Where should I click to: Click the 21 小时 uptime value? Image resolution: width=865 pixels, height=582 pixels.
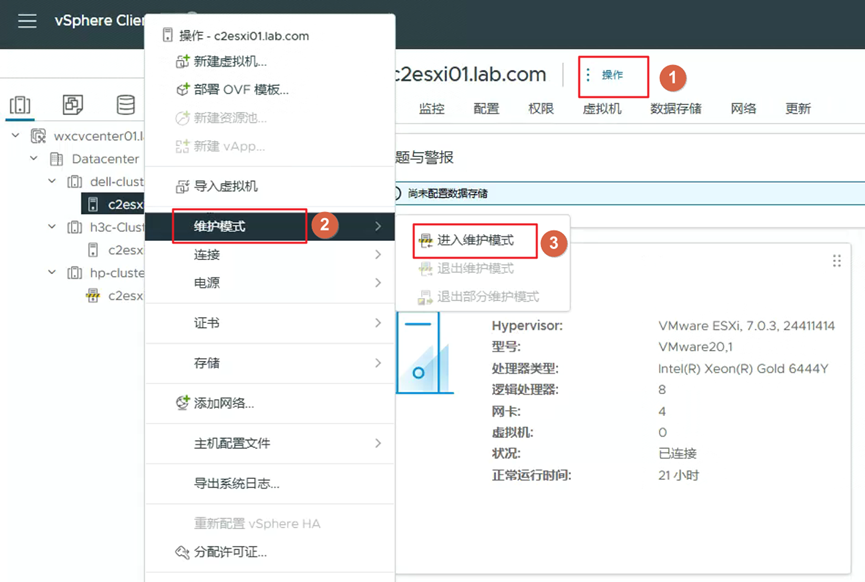[679, 475]
